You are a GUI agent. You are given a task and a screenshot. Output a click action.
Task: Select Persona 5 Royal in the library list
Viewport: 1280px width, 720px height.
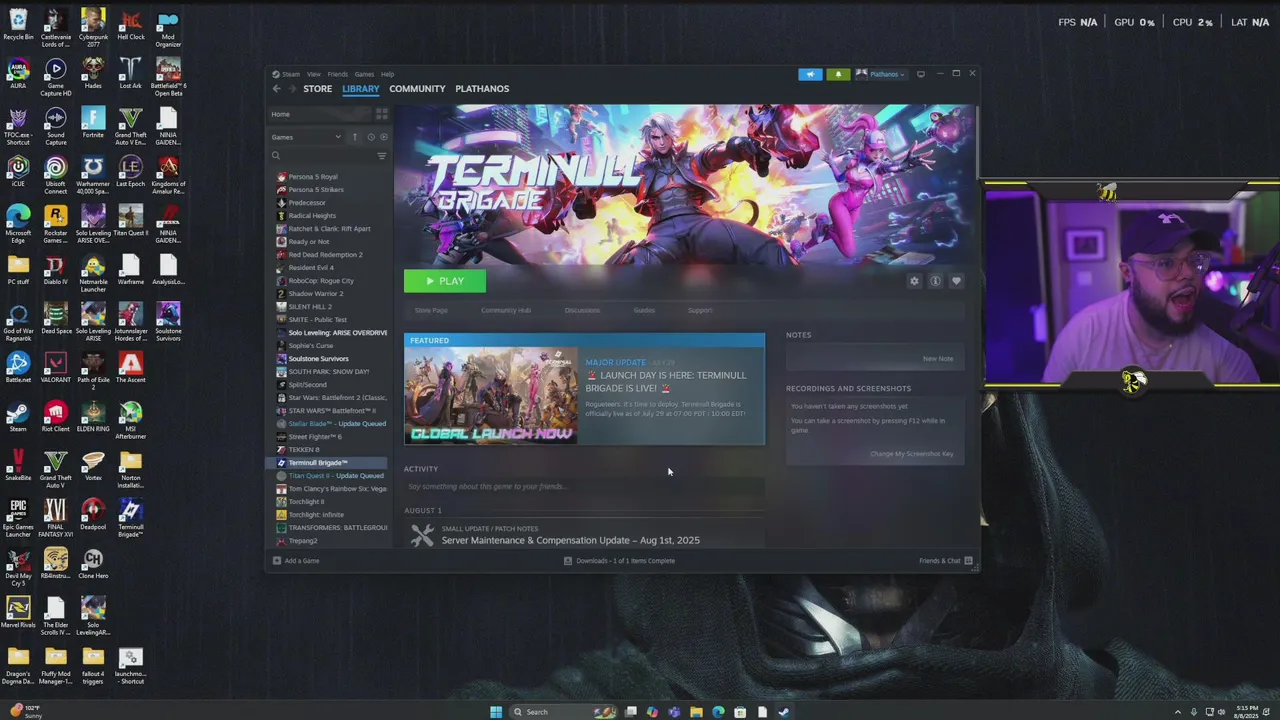coord(312,177)
